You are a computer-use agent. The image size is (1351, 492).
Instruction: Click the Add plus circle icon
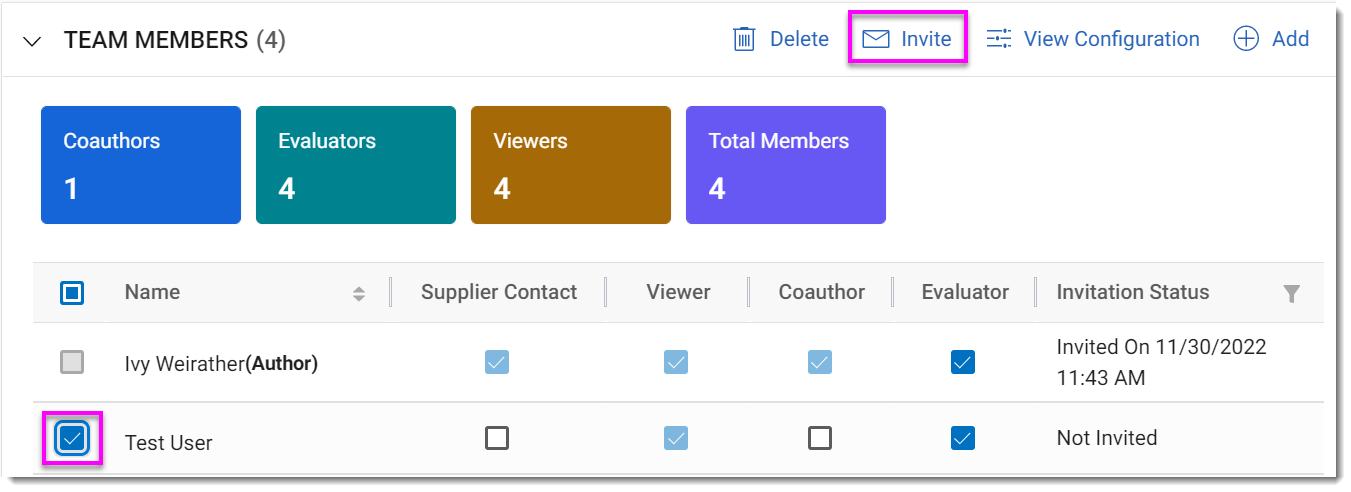(x=1245, y=39)
